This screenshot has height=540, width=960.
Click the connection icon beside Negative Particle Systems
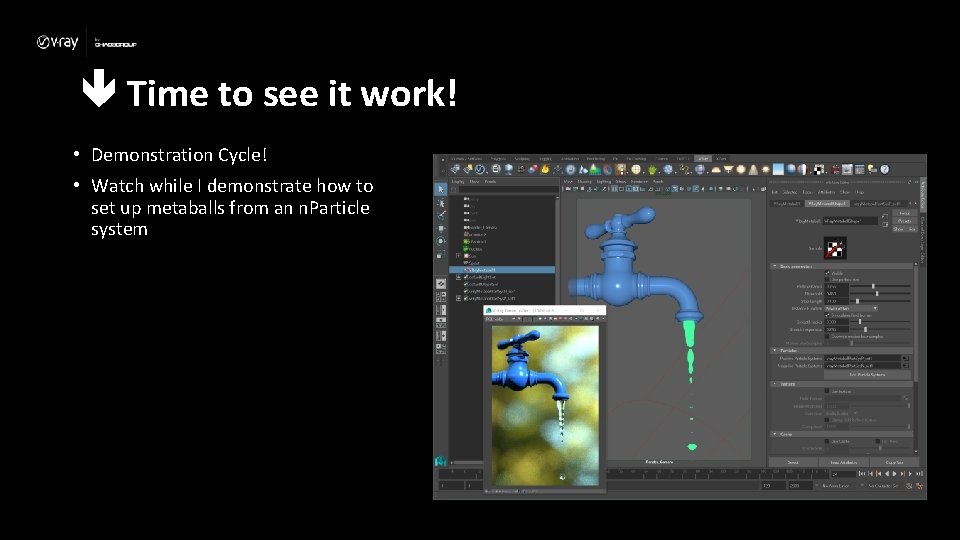point(905,366)
